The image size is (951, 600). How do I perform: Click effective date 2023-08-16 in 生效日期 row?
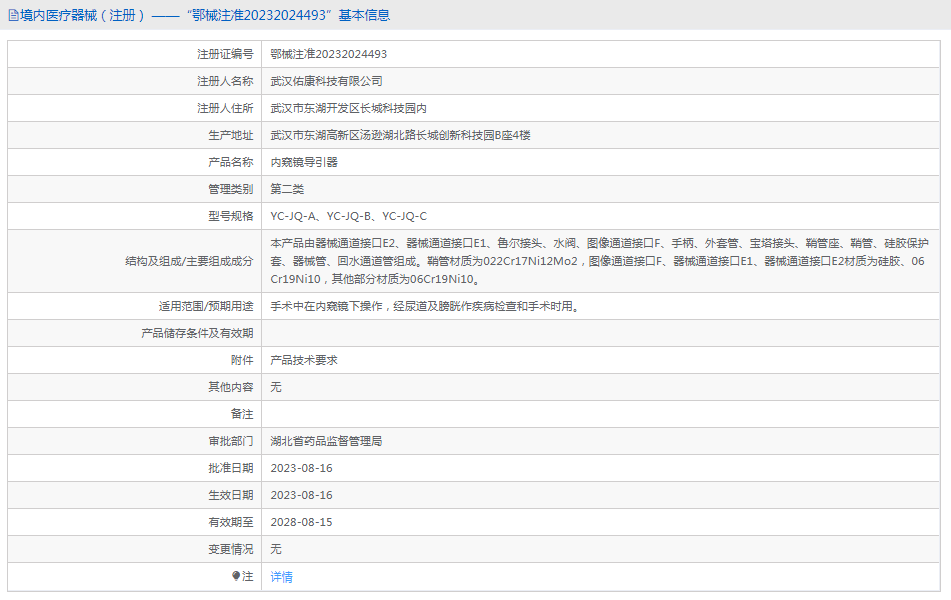[301, 495]
